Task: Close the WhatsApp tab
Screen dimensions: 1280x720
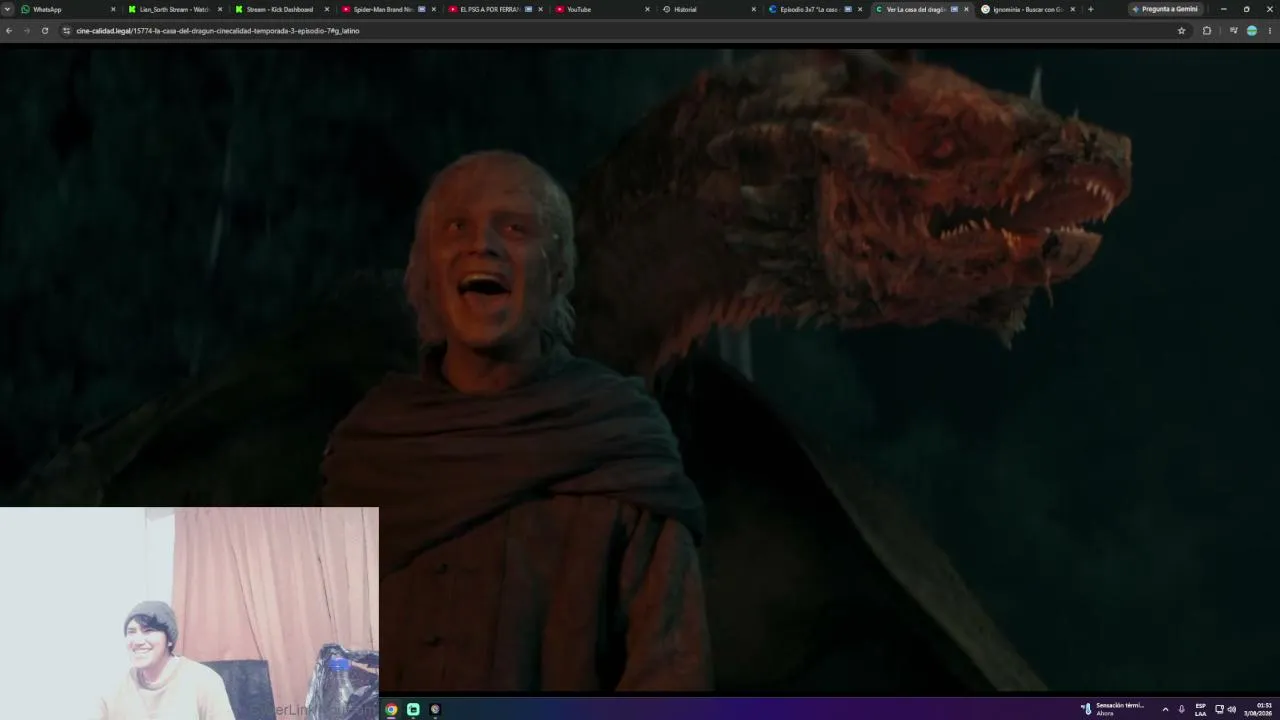Action: coord(113,9)
